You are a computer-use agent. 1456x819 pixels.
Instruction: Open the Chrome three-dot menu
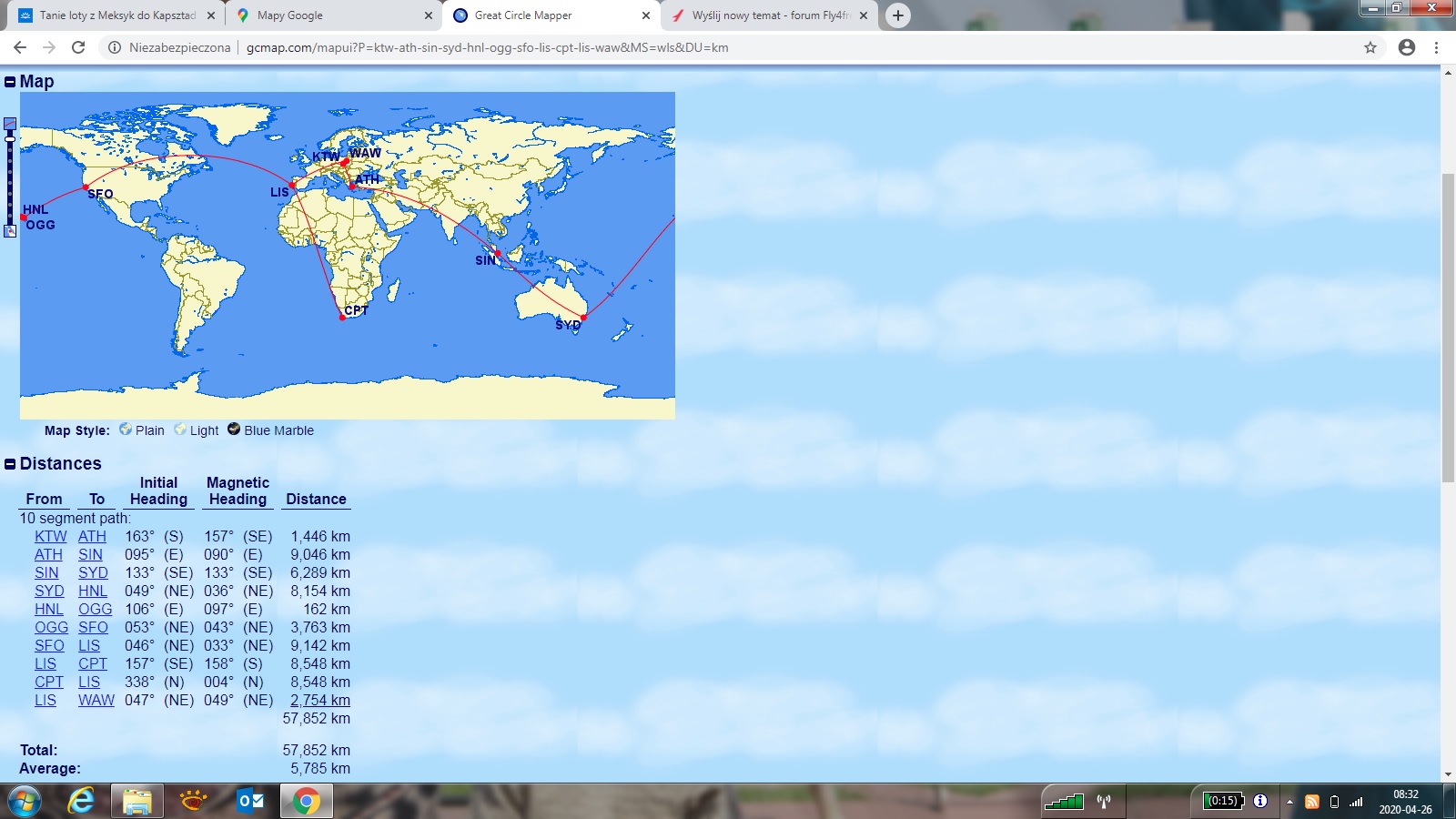1437,47
